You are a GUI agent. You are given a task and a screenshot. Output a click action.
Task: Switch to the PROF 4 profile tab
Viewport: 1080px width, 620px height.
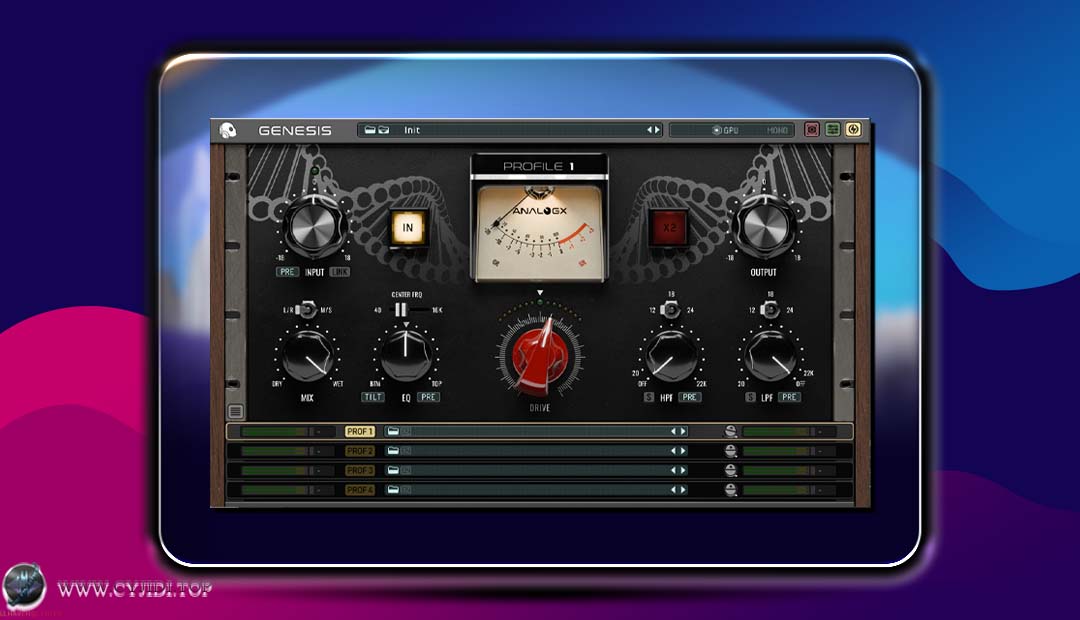coord(360,490)
